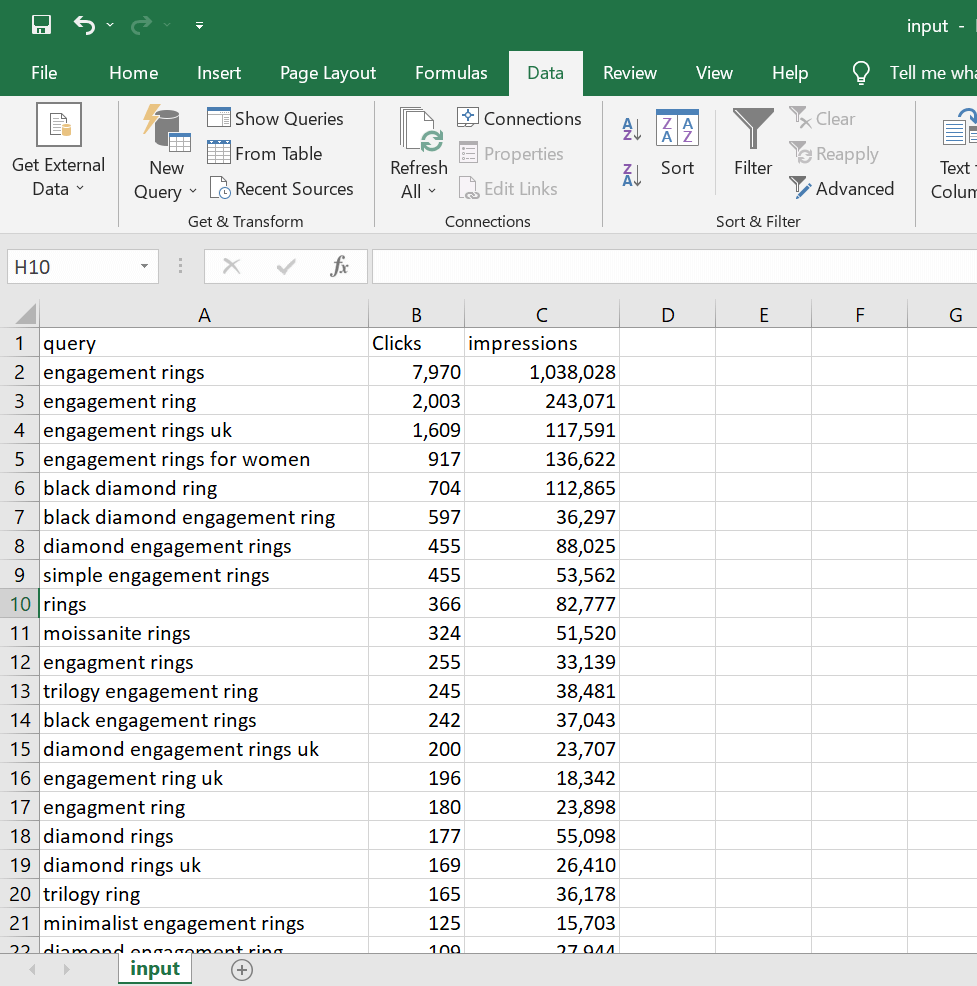977x986 pixels.
Task: Expand the Name Box dropdown arrow
Action: click(145, 267)
